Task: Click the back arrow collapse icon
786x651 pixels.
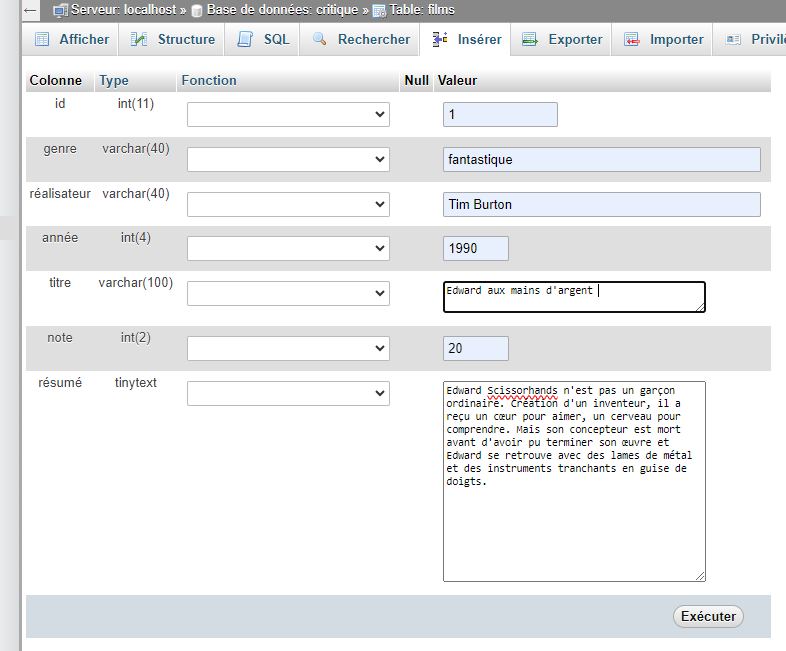Action: pos(31,10)
